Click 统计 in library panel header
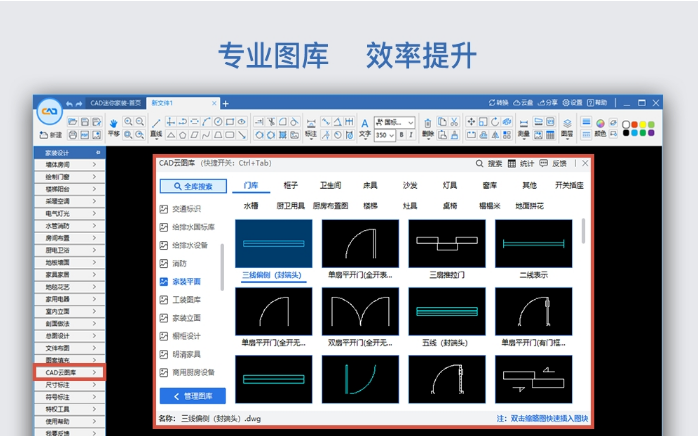The height and width of the screenshot is (436, 699). (x=521, y=164)
